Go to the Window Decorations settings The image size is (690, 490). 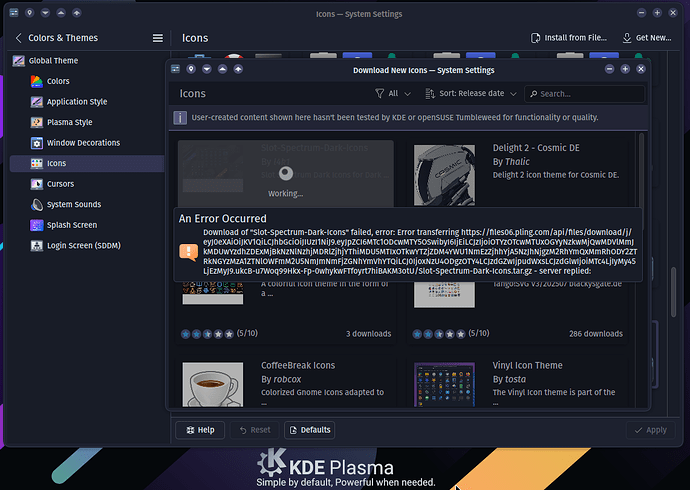82,143
